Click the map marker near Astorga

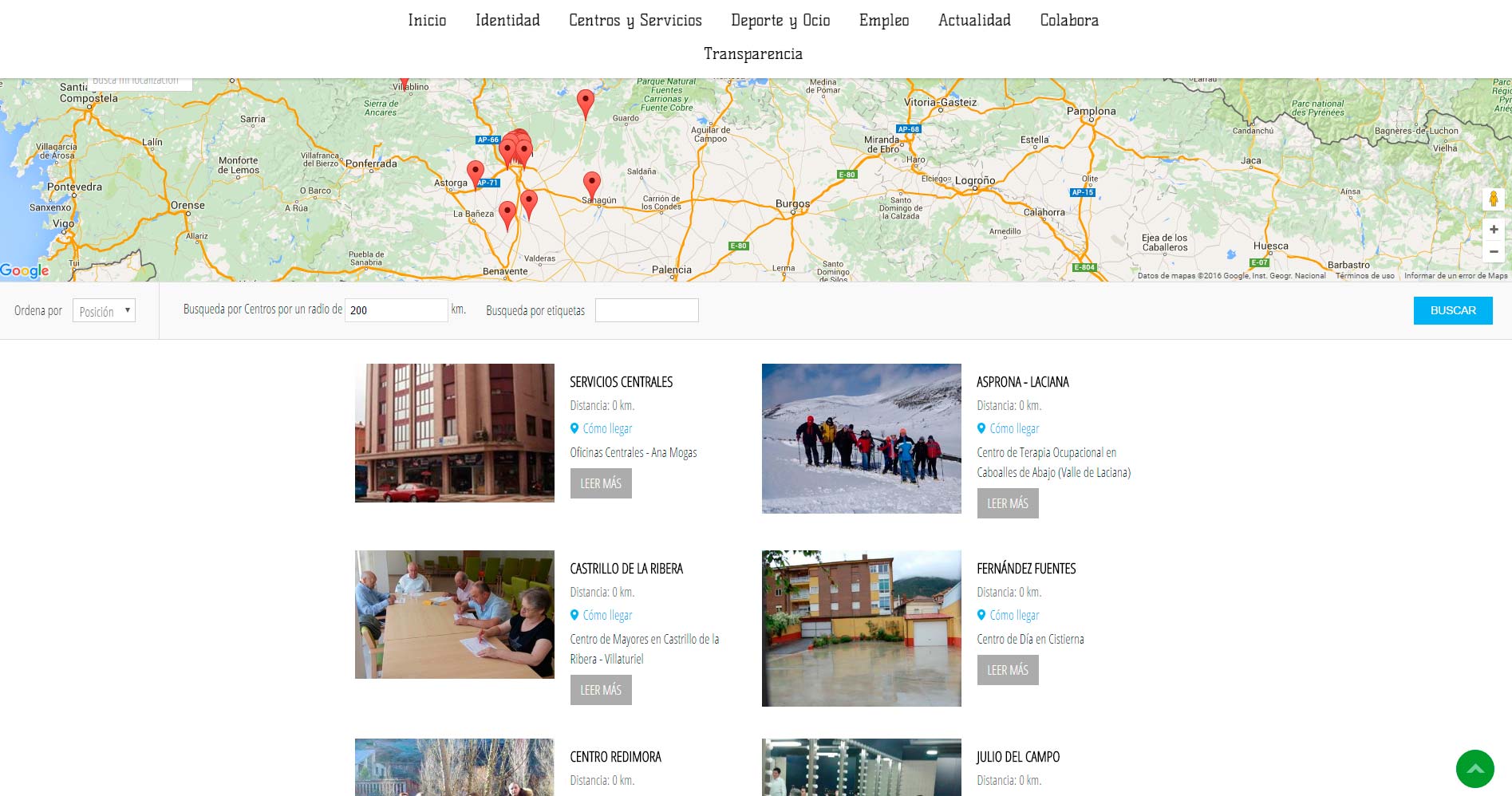[x=476, y=175]
